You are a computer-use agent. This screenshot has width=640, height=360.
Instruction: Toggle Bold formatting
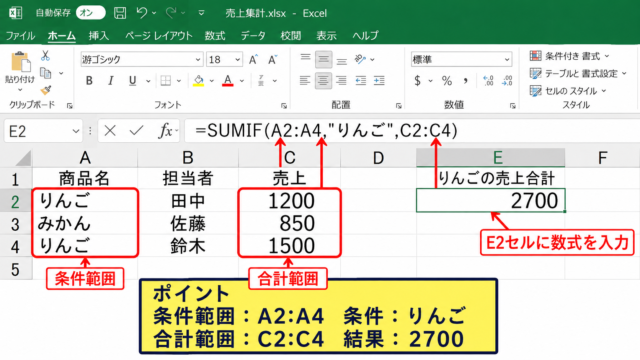[89, 81]
